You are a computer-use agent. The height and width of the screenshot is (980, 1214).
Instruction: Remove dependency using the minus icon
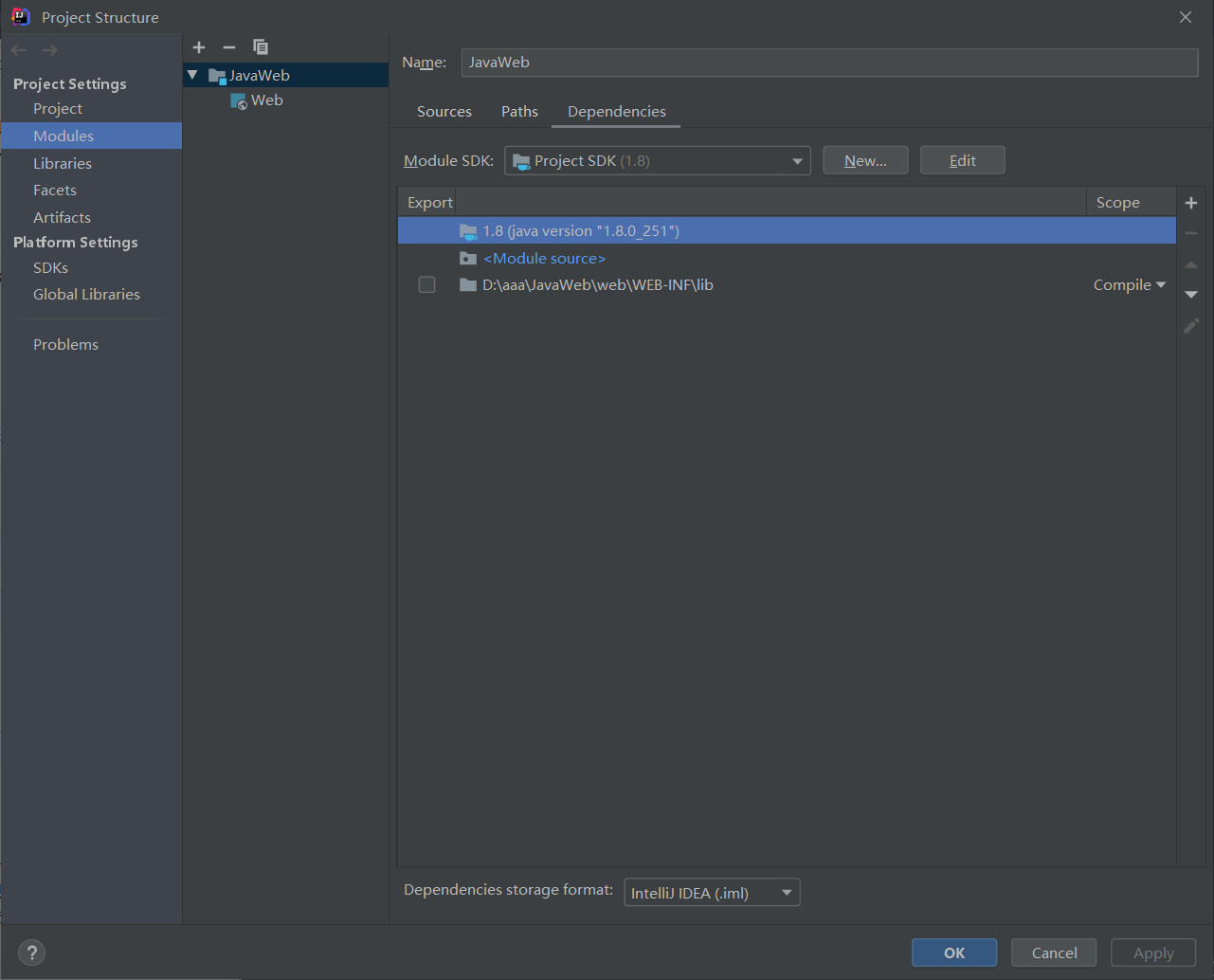[x=1191, y=233]
